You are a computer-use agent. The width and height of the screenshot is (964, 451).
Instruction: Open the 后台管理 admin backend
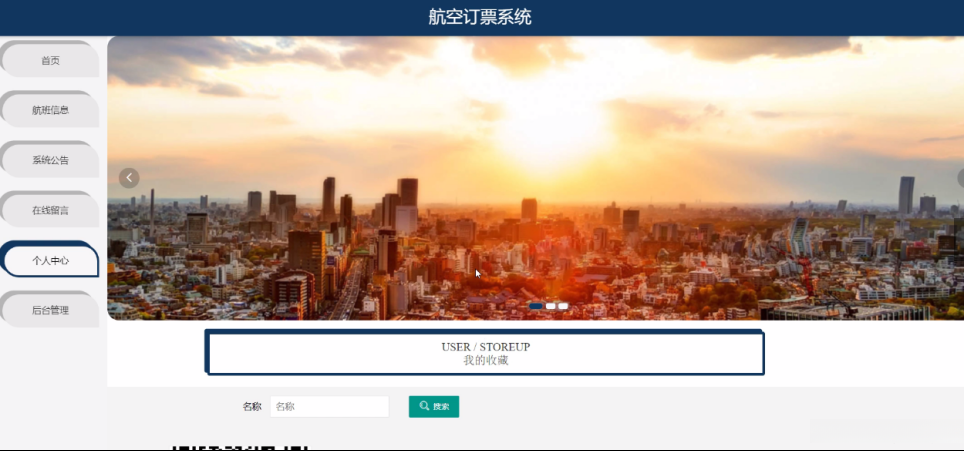(50, 310)
